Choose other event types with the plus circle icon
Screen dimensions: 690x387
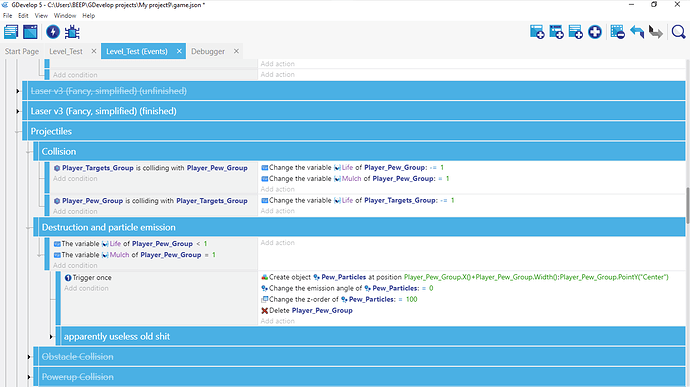coord(595,32)
